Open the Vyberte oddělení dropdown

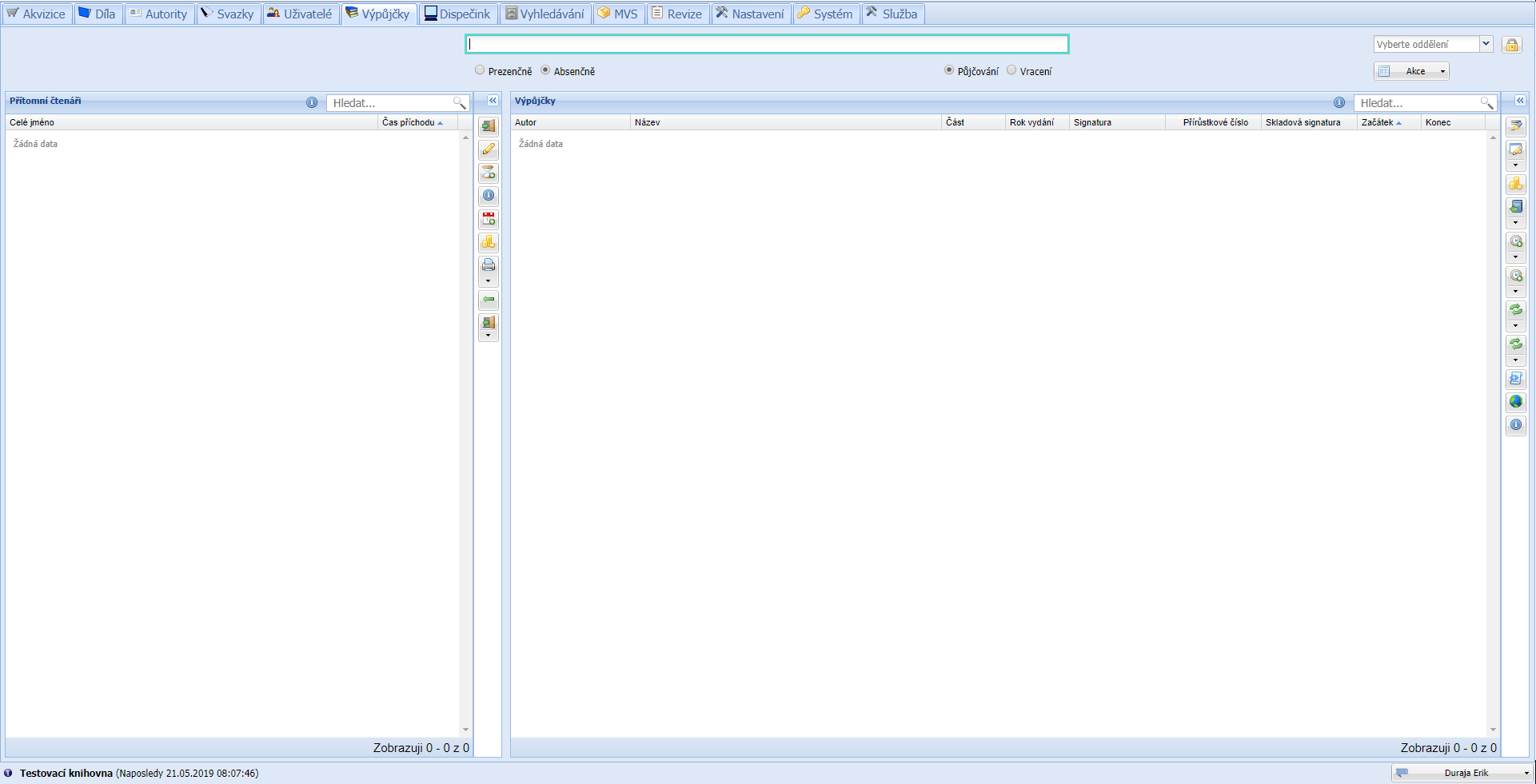click(1486, 45)
